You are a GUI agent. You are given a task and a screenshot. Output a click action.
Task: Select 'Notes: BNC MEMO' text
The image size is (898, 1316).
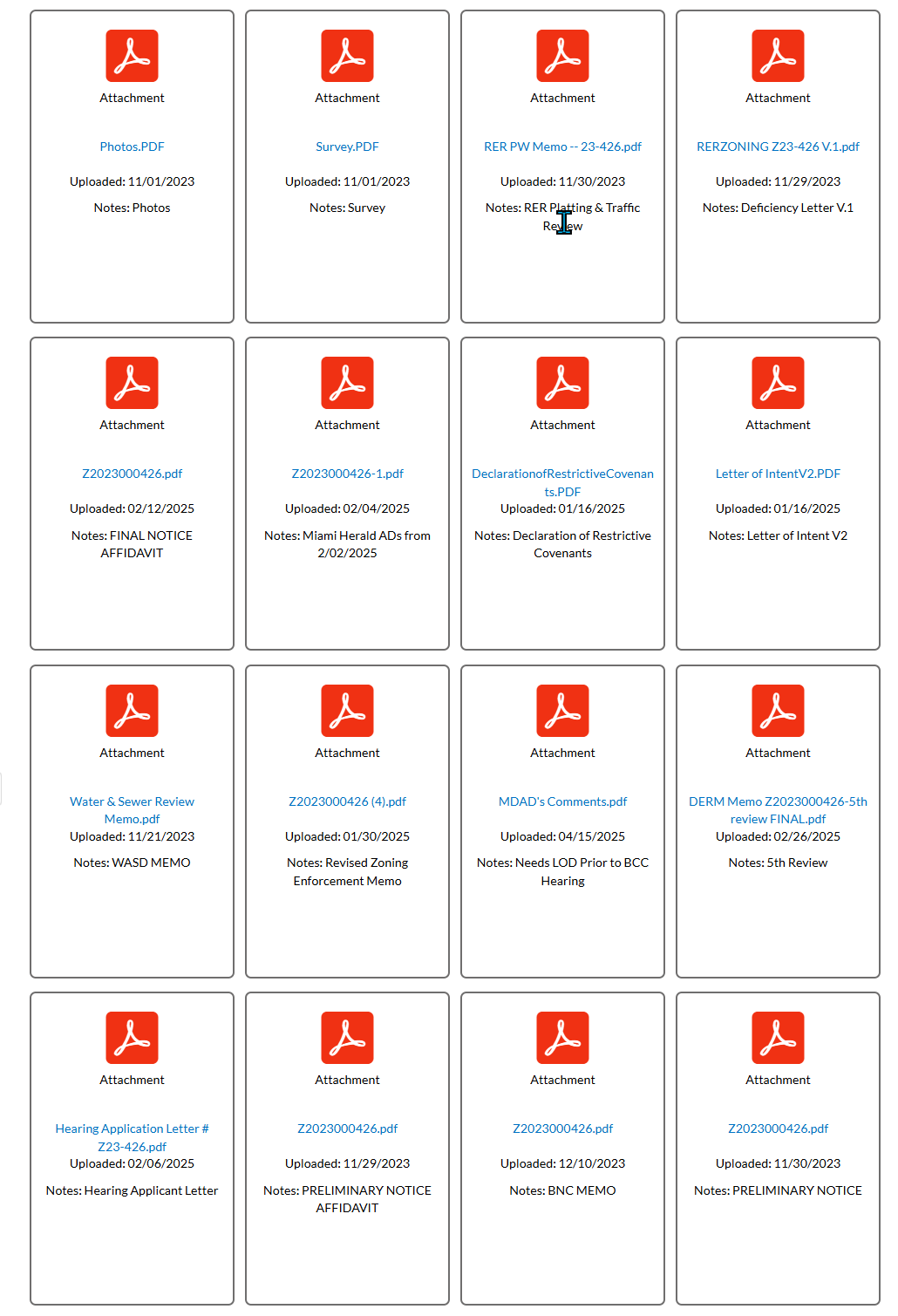coord(562,1190)
